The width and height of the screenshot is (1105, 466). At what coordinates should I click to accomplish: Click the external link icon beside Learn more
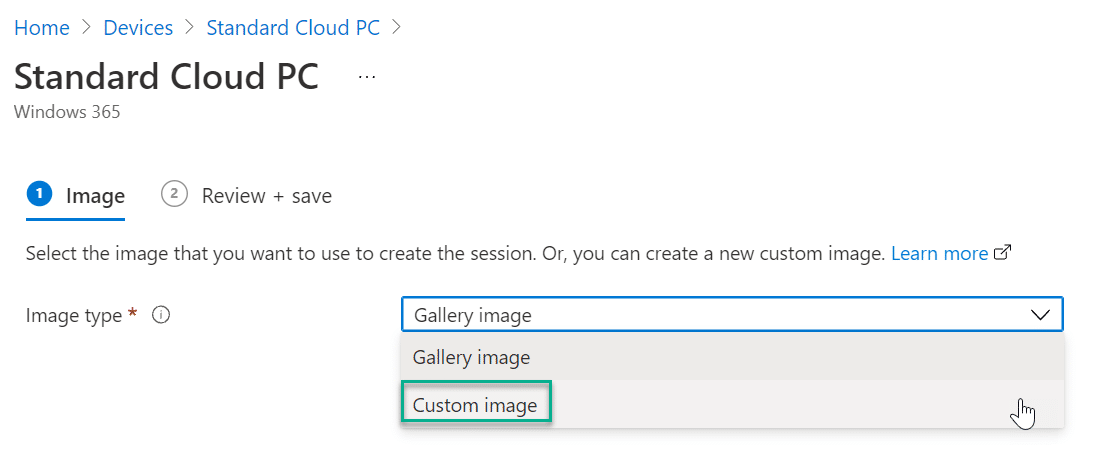[1002, 252]
